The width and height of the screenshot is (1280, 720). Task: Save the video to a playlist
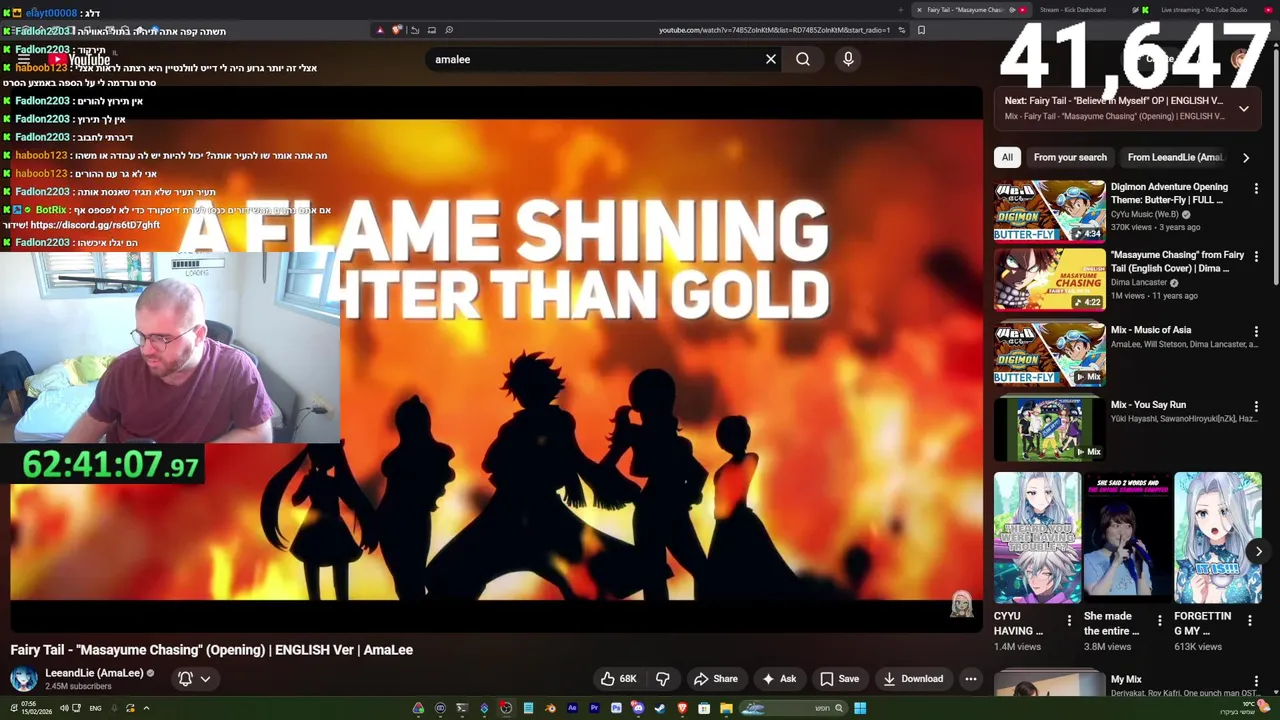[x=840, y=679]
